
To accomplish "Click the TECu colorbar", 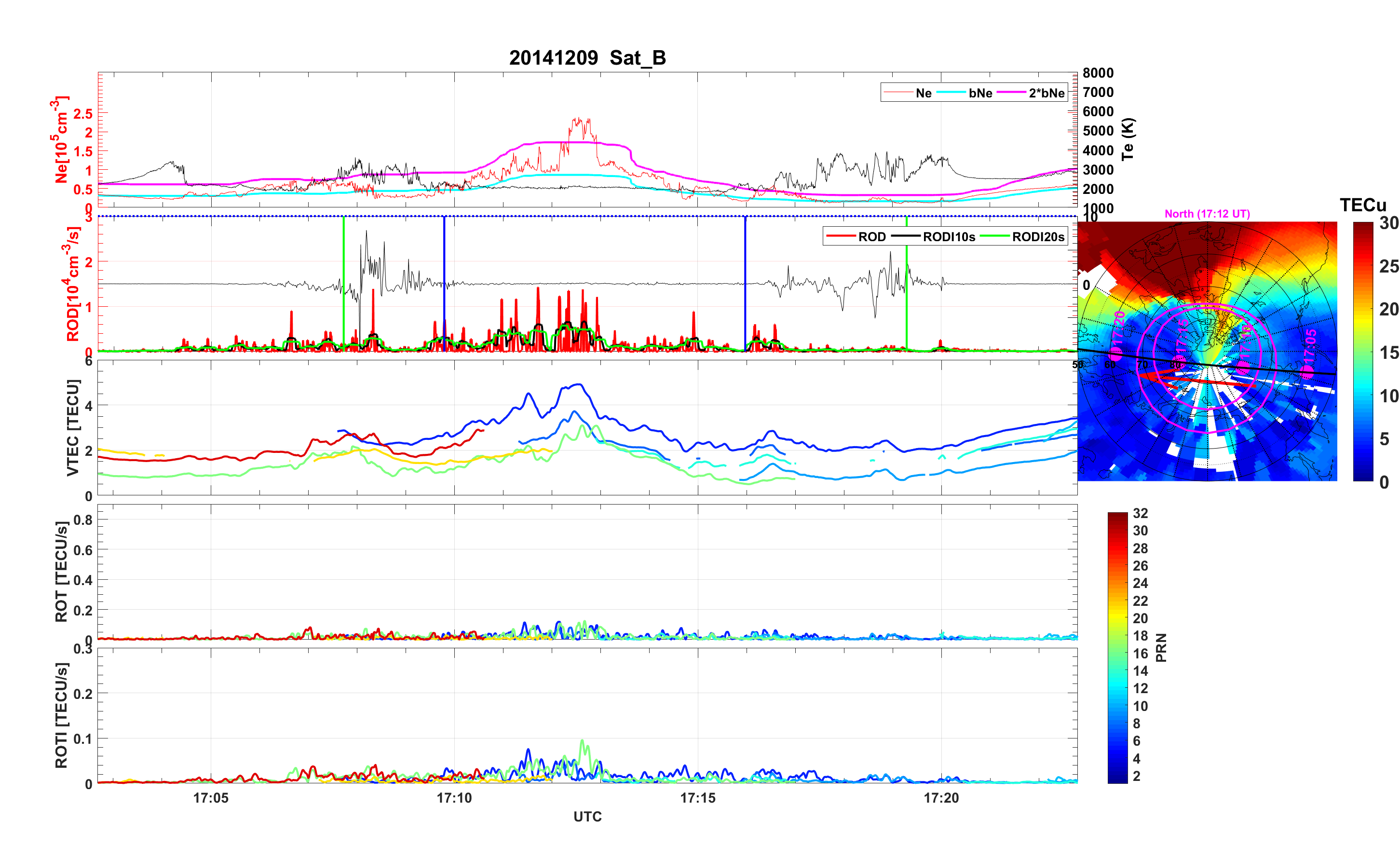I will pos(1362,351).
